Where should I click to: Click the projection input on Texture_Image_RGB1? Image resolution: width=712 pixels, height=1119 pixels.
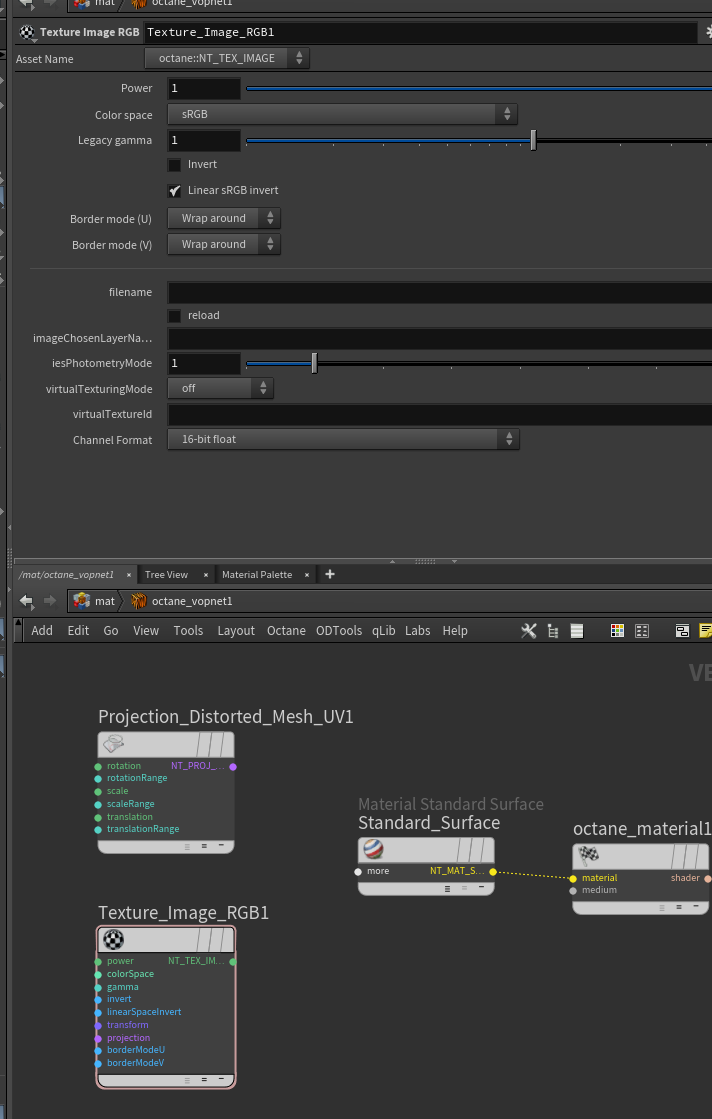point(98,1038)
